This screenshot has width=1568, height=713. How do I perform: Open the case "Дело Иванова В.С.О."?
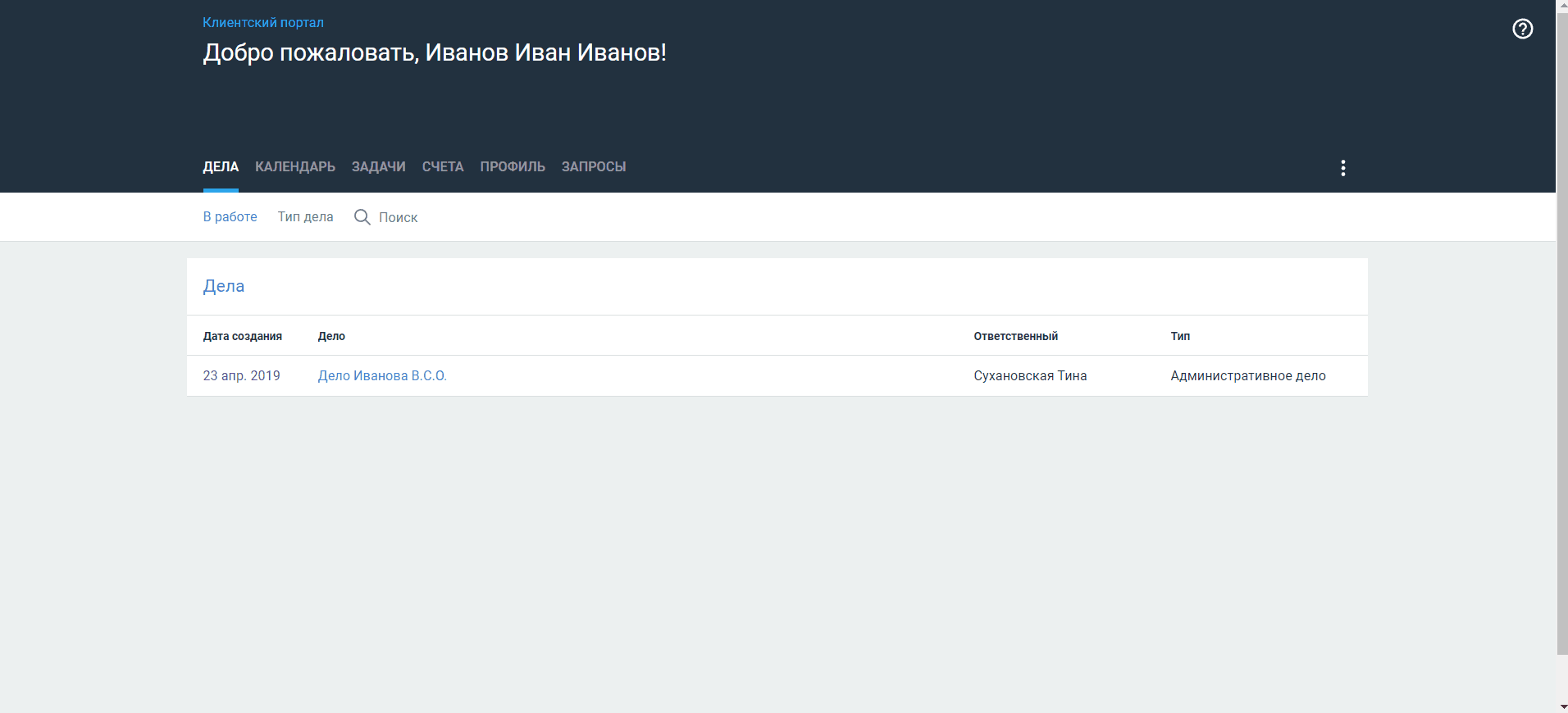click(x=382, y=376)
